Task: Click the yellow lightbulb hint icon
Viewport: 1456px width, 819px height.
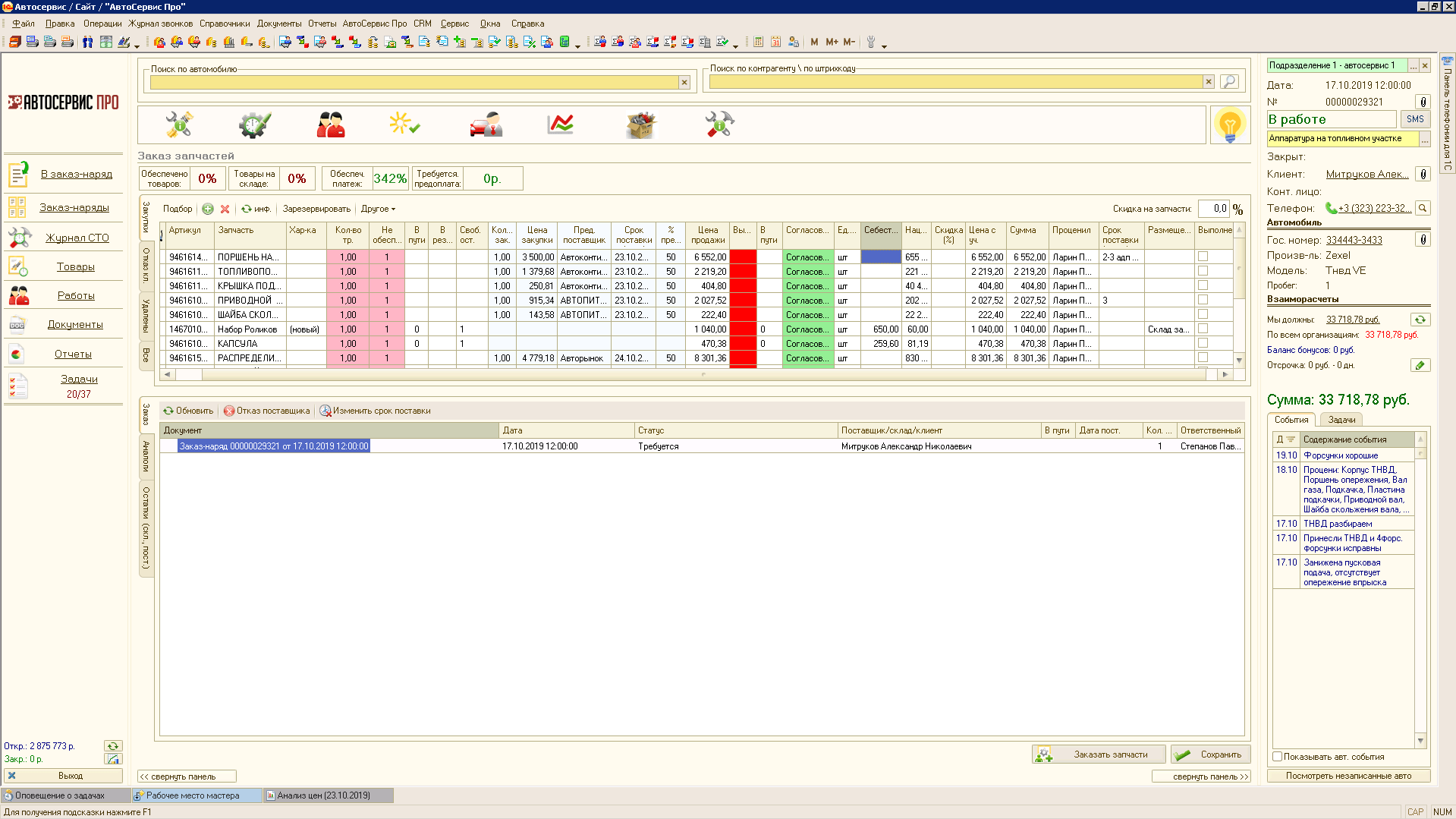Action: coord(1229,124)
